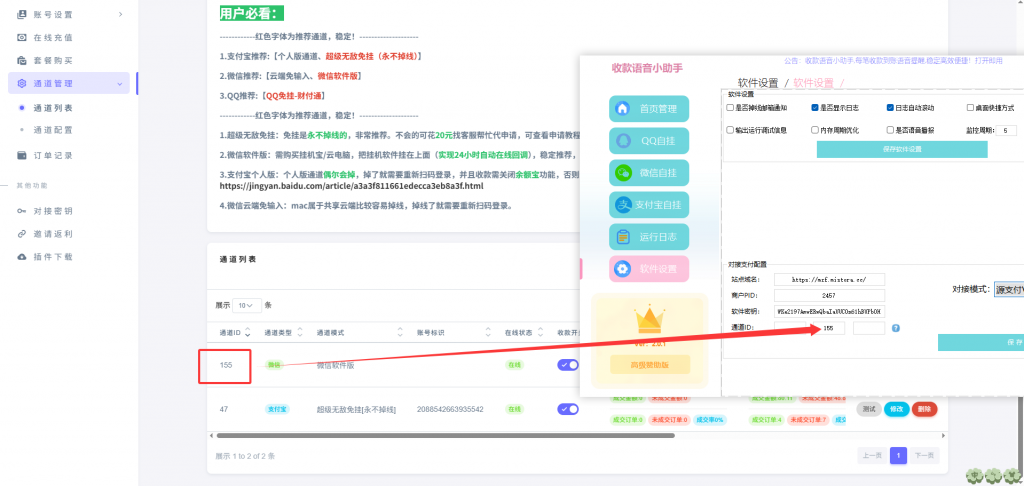Check the 输出运行调试信息 checkbox
1024x486 pixels.
click(x=730, y=130)
